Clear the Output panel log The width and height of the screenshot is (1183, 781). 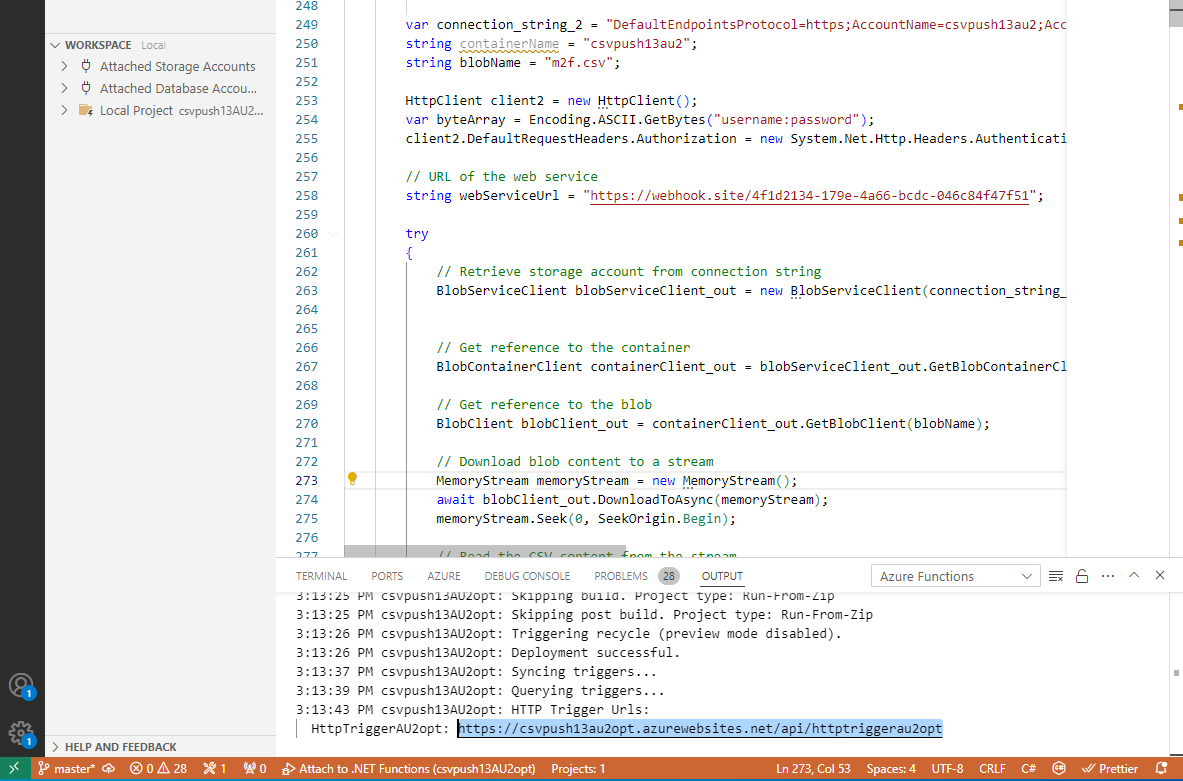(x=1056, y=576)
